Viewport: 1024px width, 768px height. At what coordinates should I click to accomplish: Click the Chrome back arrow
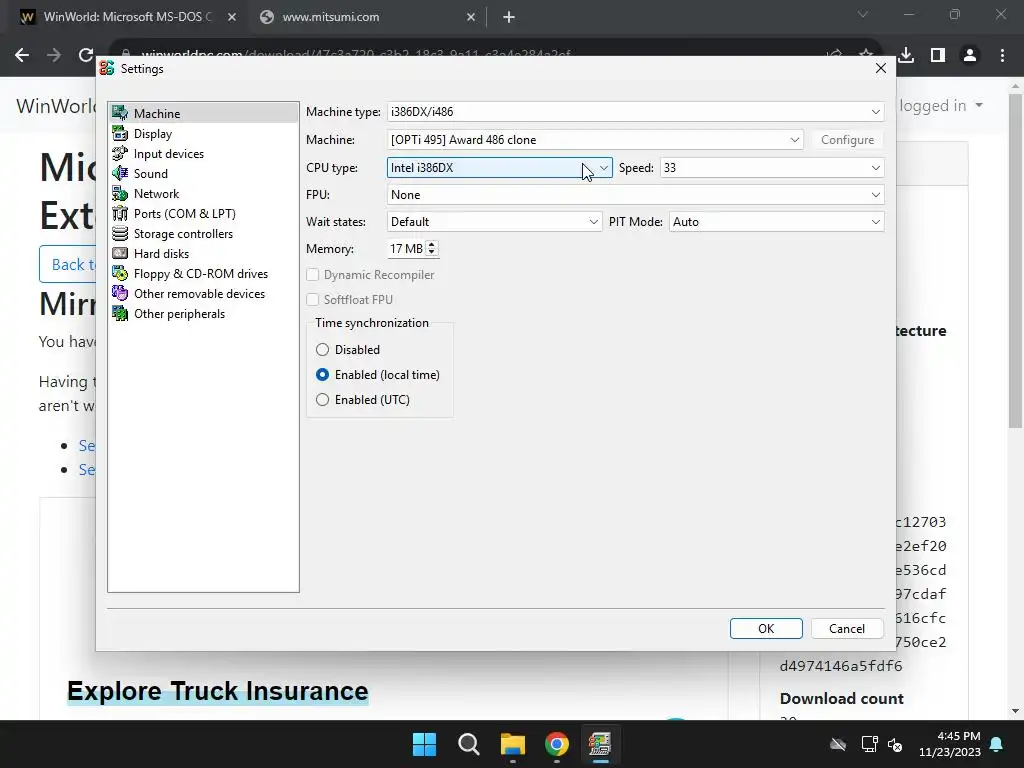pos(22,55)
